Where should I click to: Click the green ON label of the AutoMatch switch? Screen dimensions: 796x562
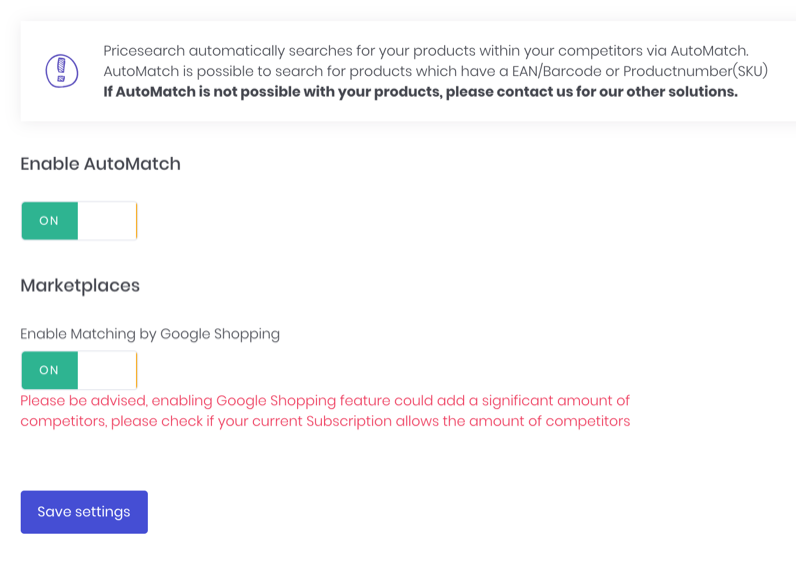49,221
